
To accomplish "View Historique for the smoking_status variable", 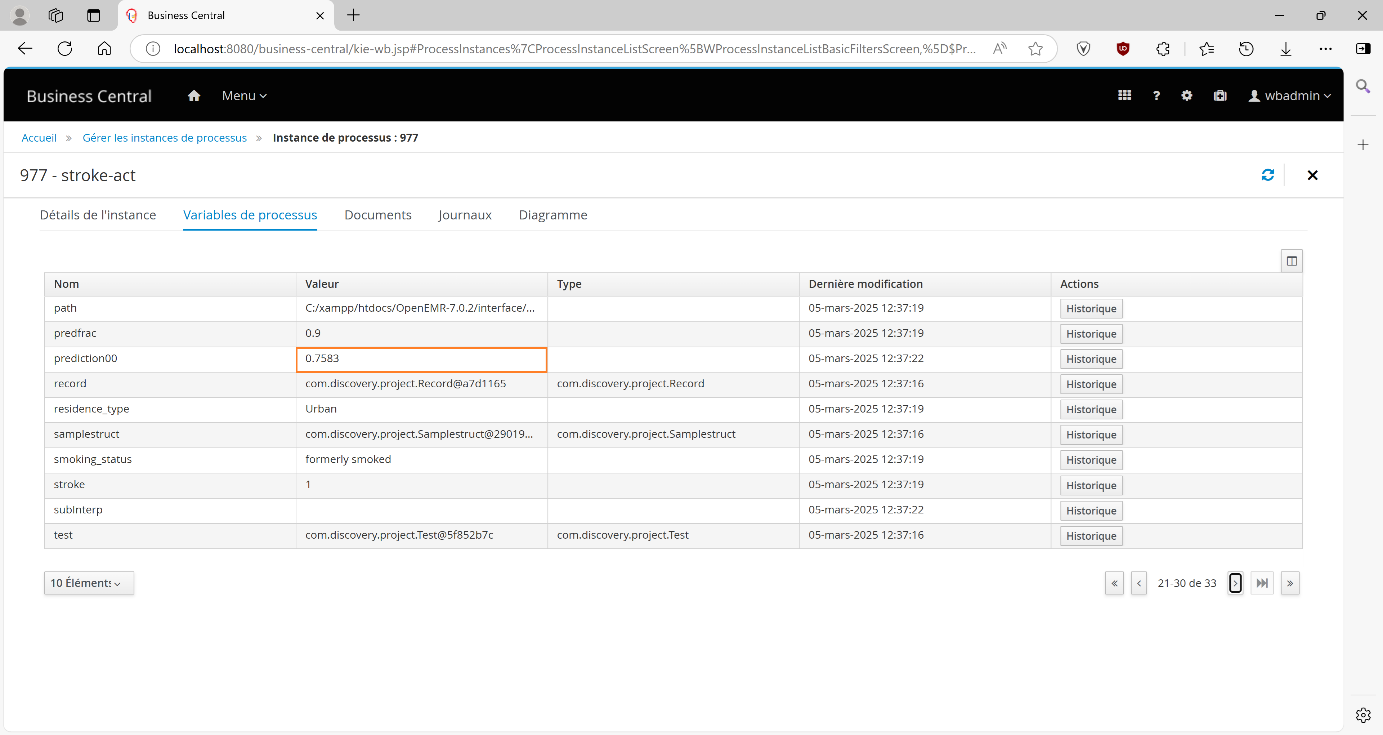I will point(1090,459).
